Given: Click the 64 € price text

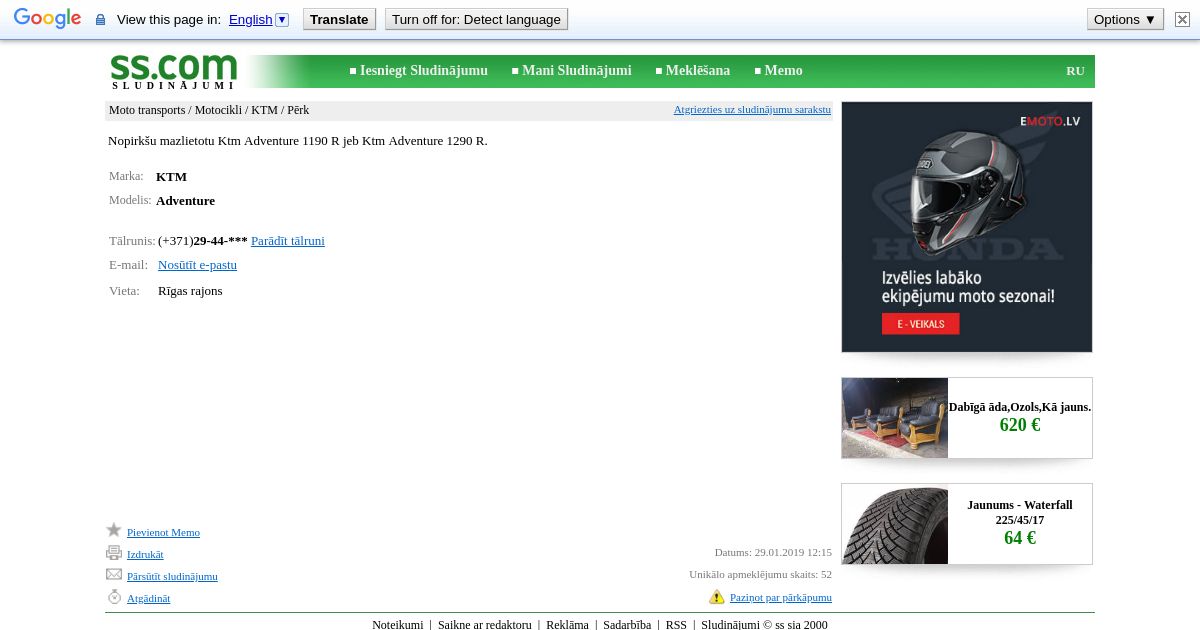Looking at the screenshot, I should pos(1020,538).
